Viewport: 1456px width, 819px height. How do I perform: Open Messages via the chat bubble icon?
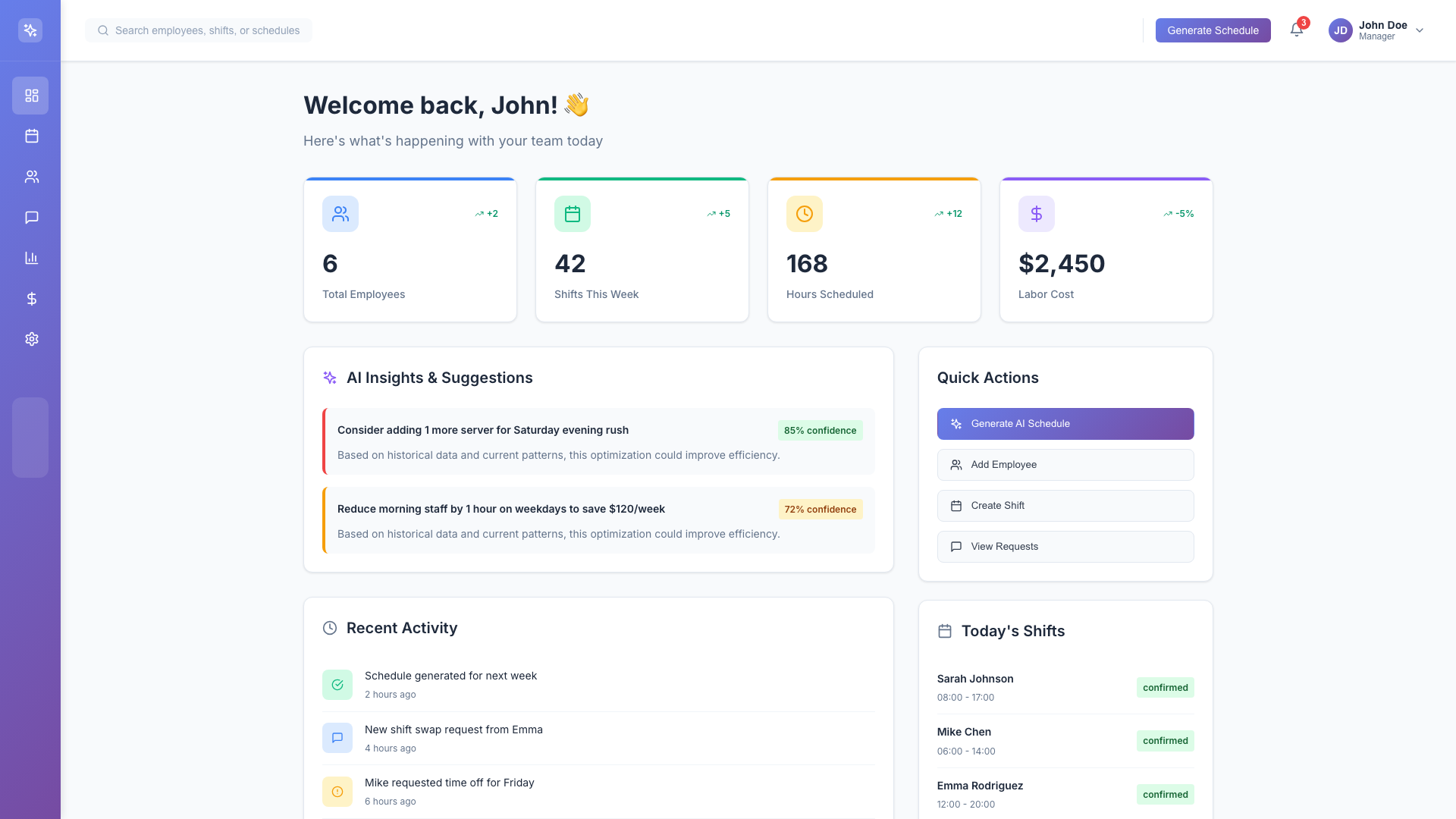click(31, 218)
